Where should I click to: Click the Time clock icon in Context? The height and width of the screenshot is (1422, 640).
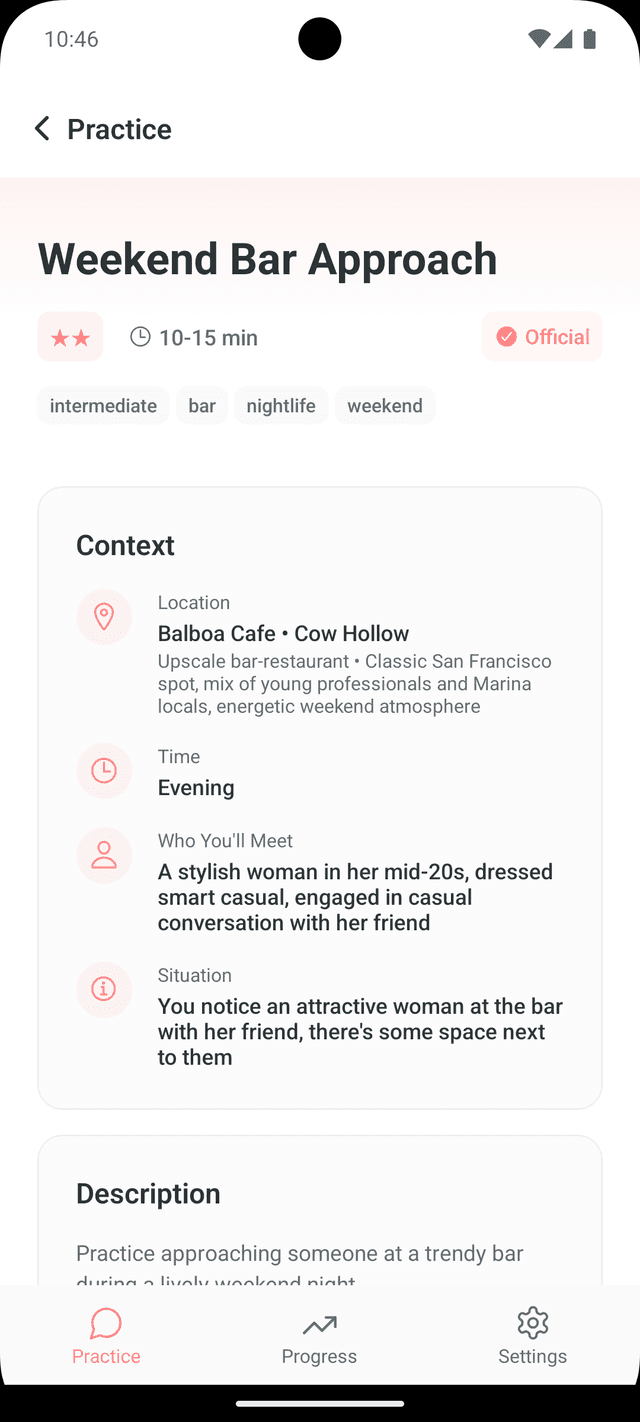(x=104, y=771)
